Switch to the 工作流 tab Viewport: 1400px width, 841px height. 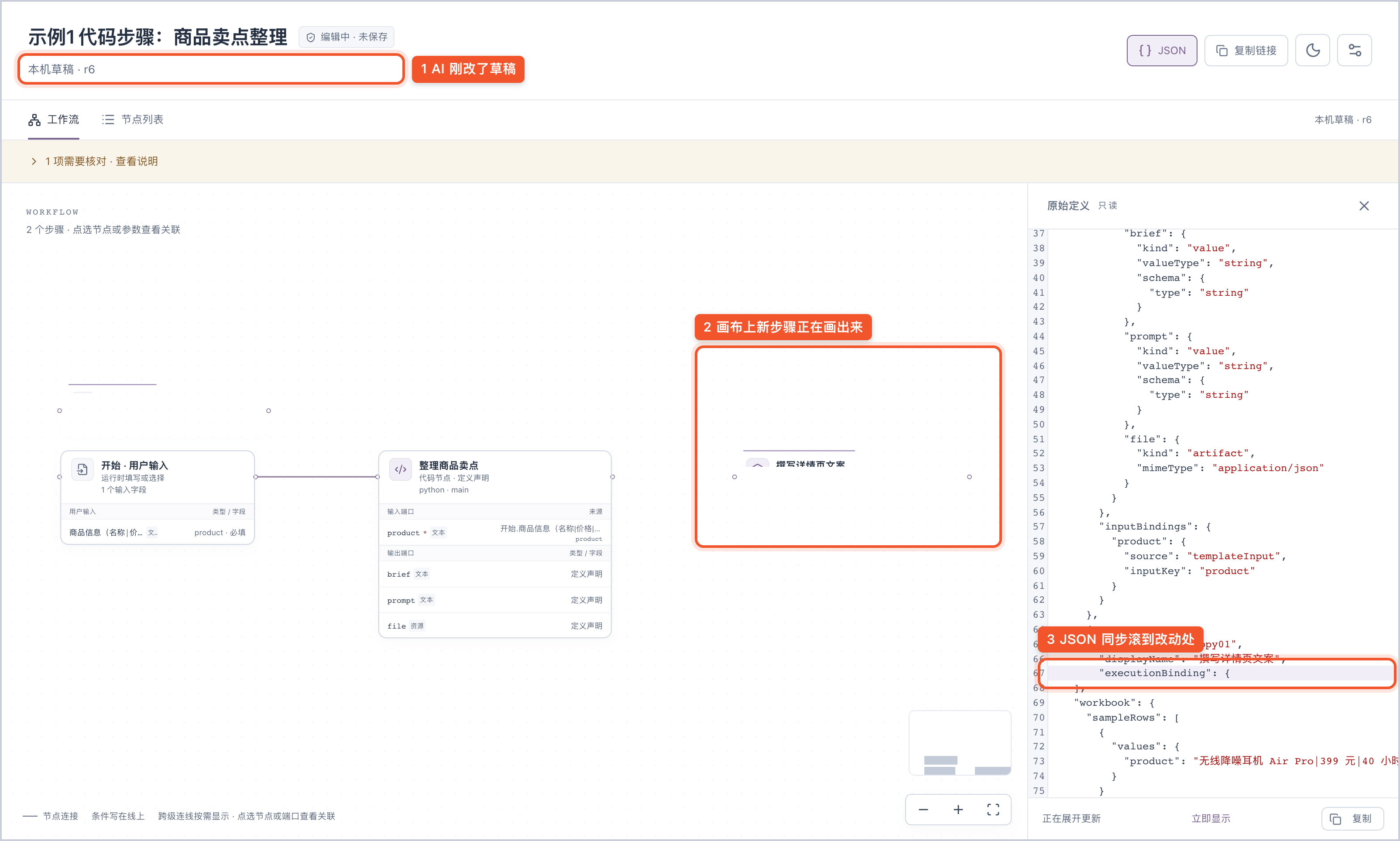tap(54, 120)
